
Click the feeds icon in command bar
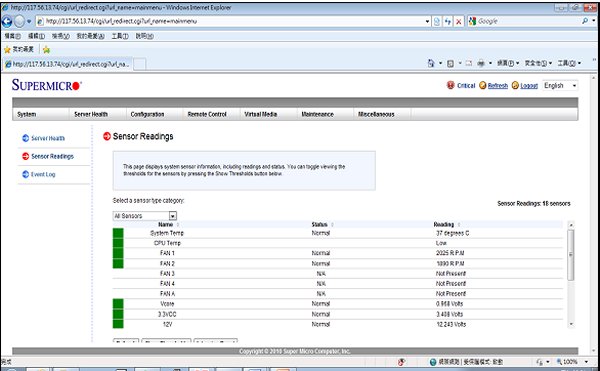coord(450,63)
